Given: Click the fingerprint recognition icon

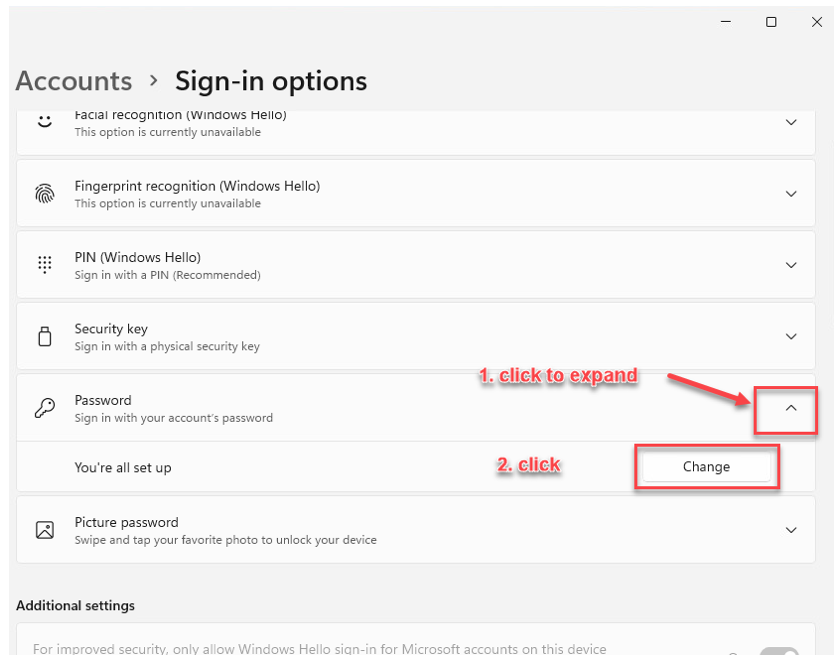Looking at the screenshot, I should point(45,194).
